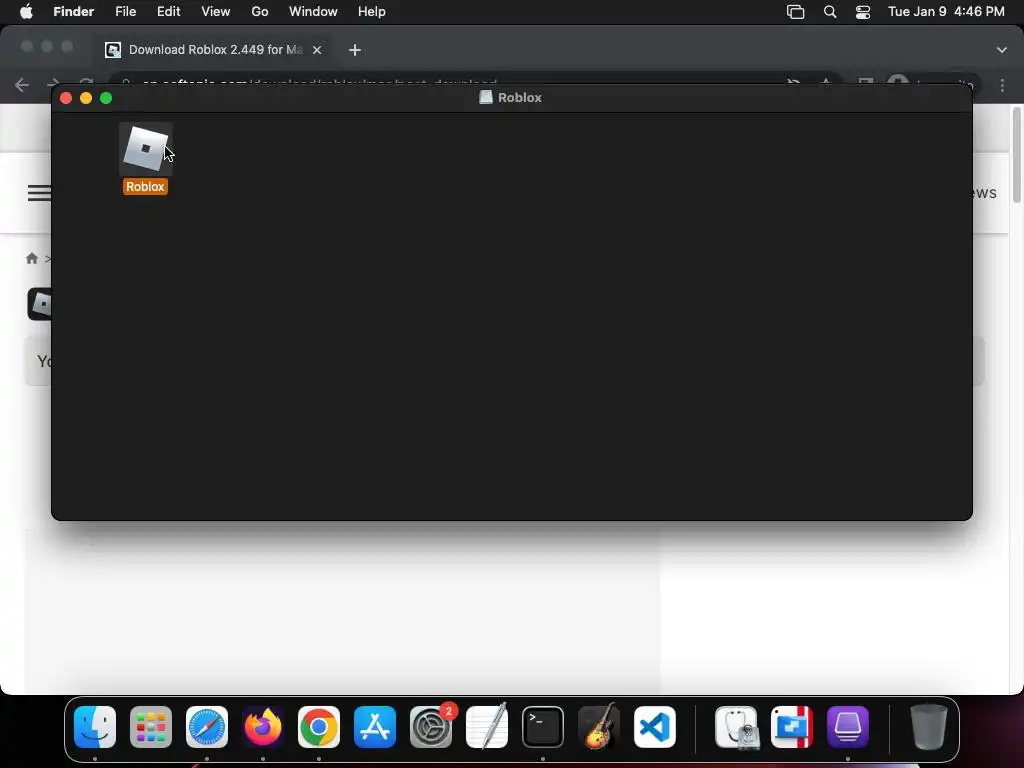Open the purple disk image app in Dock
The image size is (1024, 768).
pos(848,727)
